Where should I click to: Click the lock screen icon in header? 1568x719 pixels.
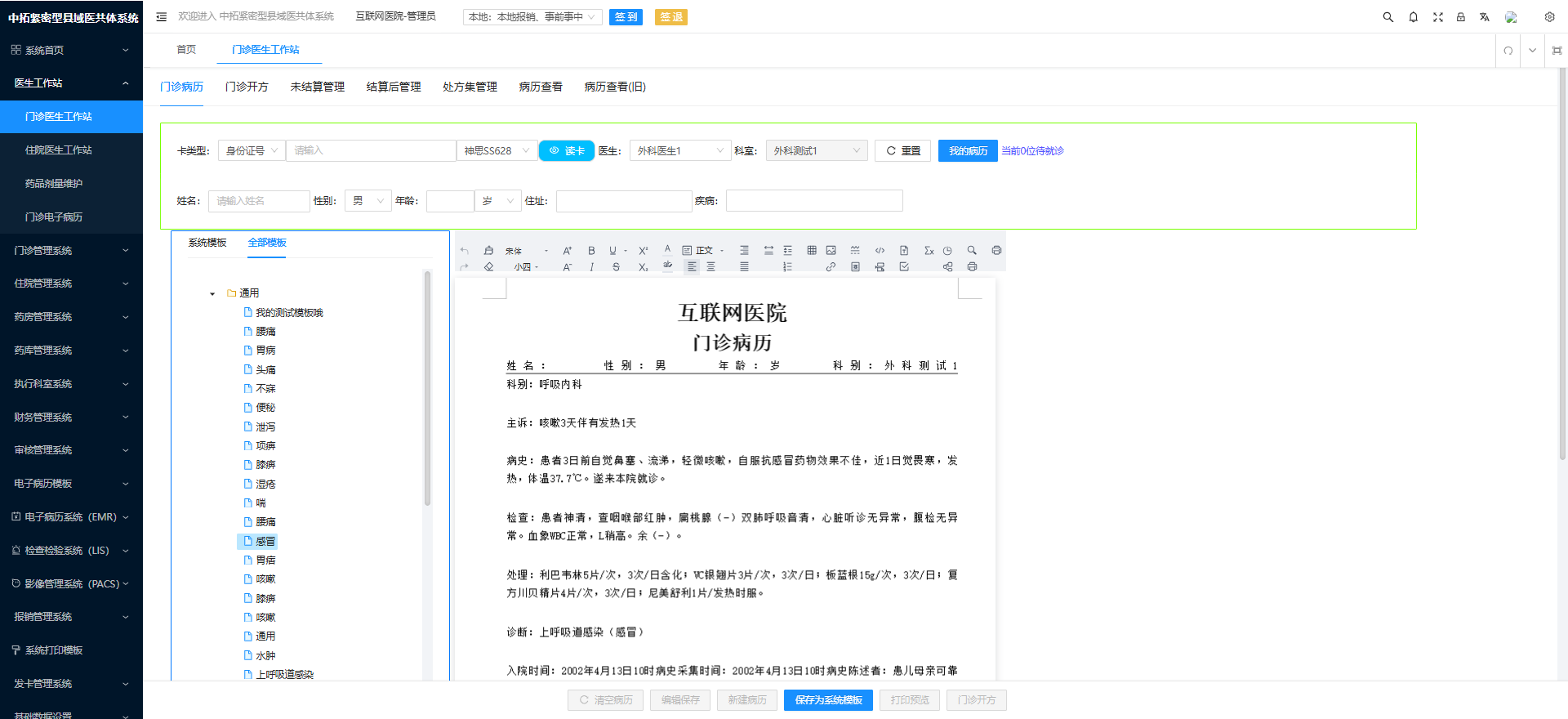pyautogui.click(x=1460, y=17)
